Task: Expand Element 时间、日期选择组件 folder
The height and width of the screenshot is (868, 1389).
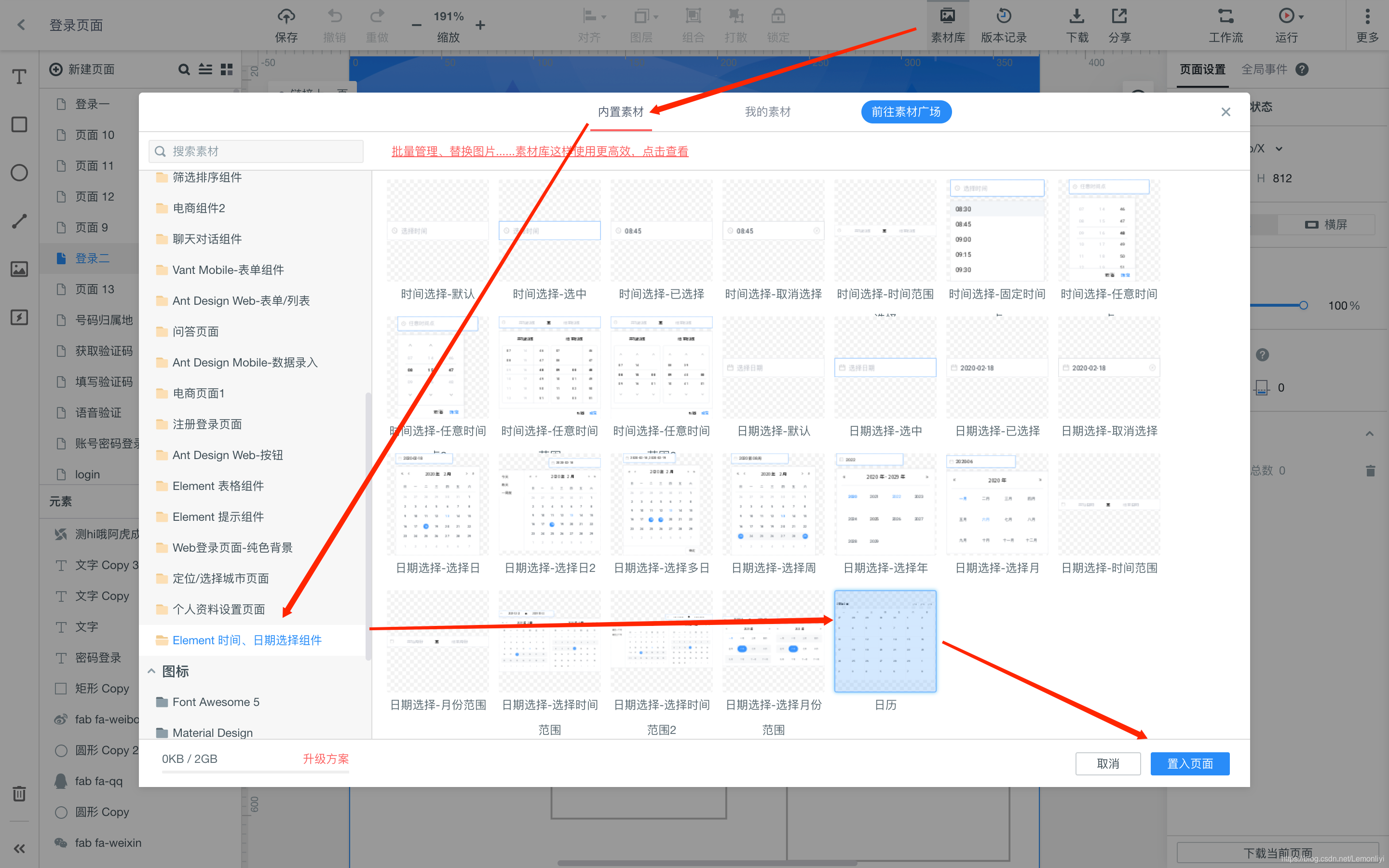Action: (x=246, y=640)
